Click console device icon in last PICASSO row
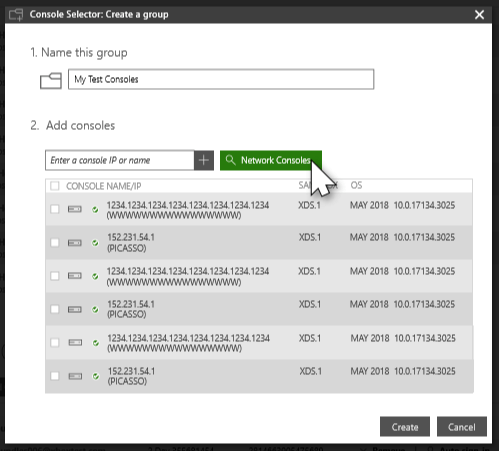The image size is (499, 451). [75, 376]
